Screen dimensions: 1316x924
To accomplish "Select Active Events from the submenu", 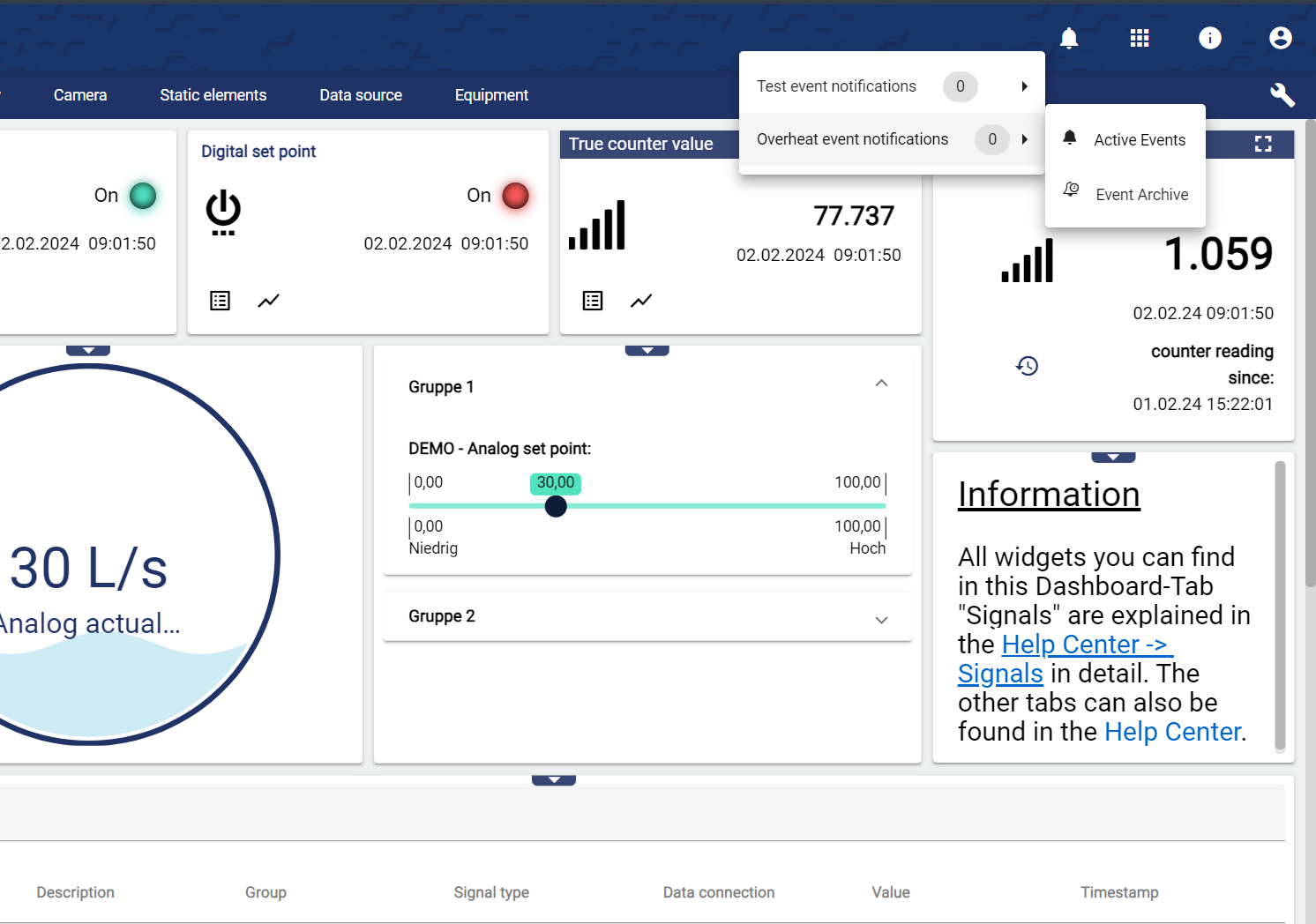I will (1139, 140).
